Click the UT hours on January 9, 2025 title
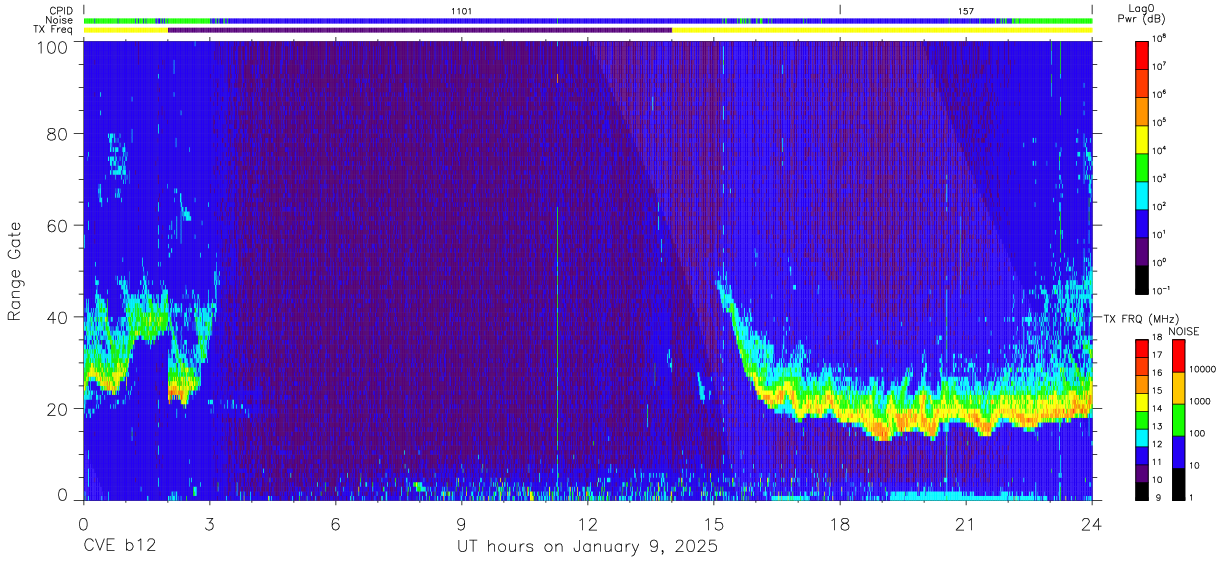Viewport: 1228px width, 567px height. [587, 548]
